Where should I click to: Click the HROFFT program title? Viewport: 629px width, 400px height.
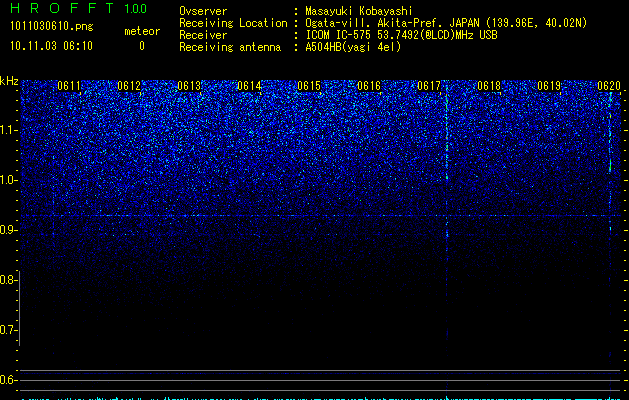[62, 8]
